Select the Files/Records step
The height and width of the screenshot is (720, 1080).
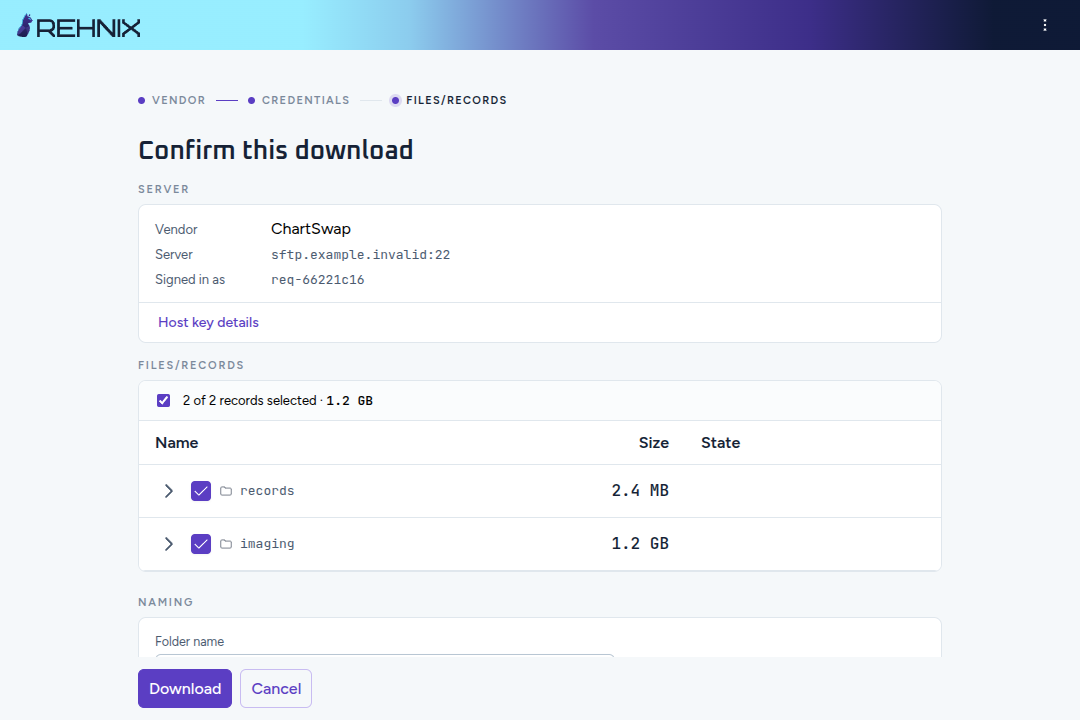coord(448,101)
